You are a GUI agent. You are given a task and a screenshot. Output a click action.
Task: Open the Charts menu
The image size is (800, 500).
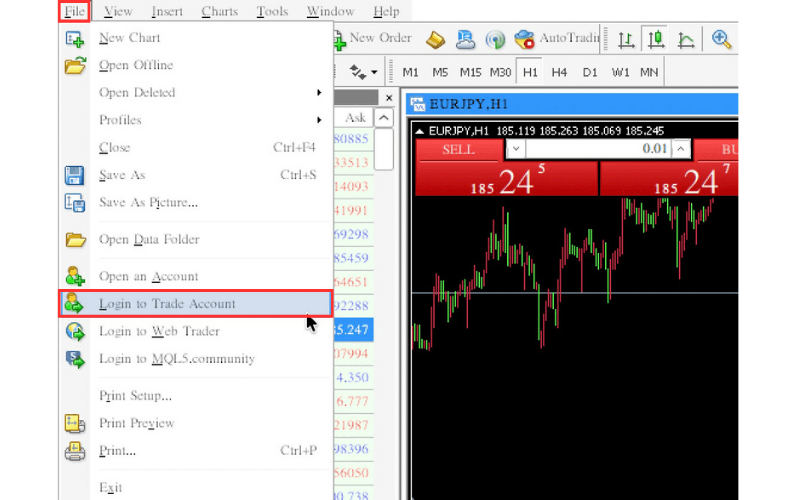(x=219, y=11)
